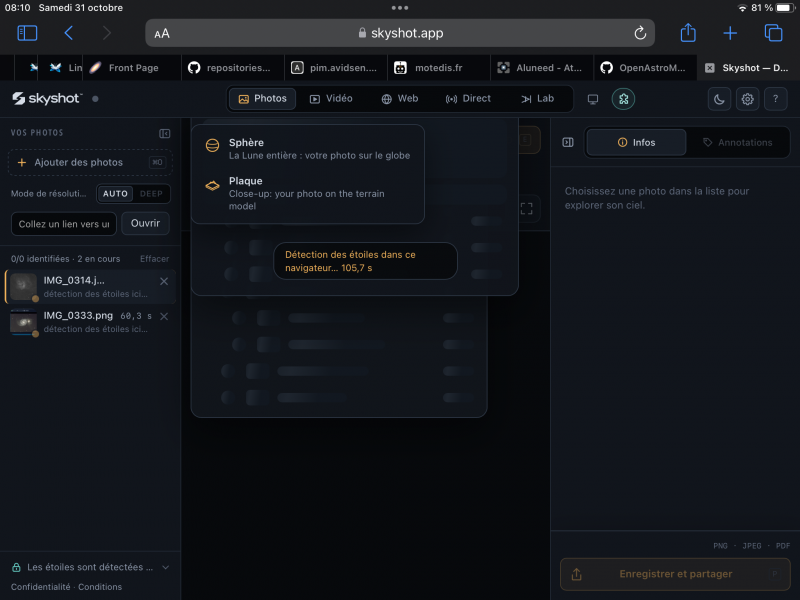Click Ajouter des photos
800x600 pixels.
(x=90, y=162)
